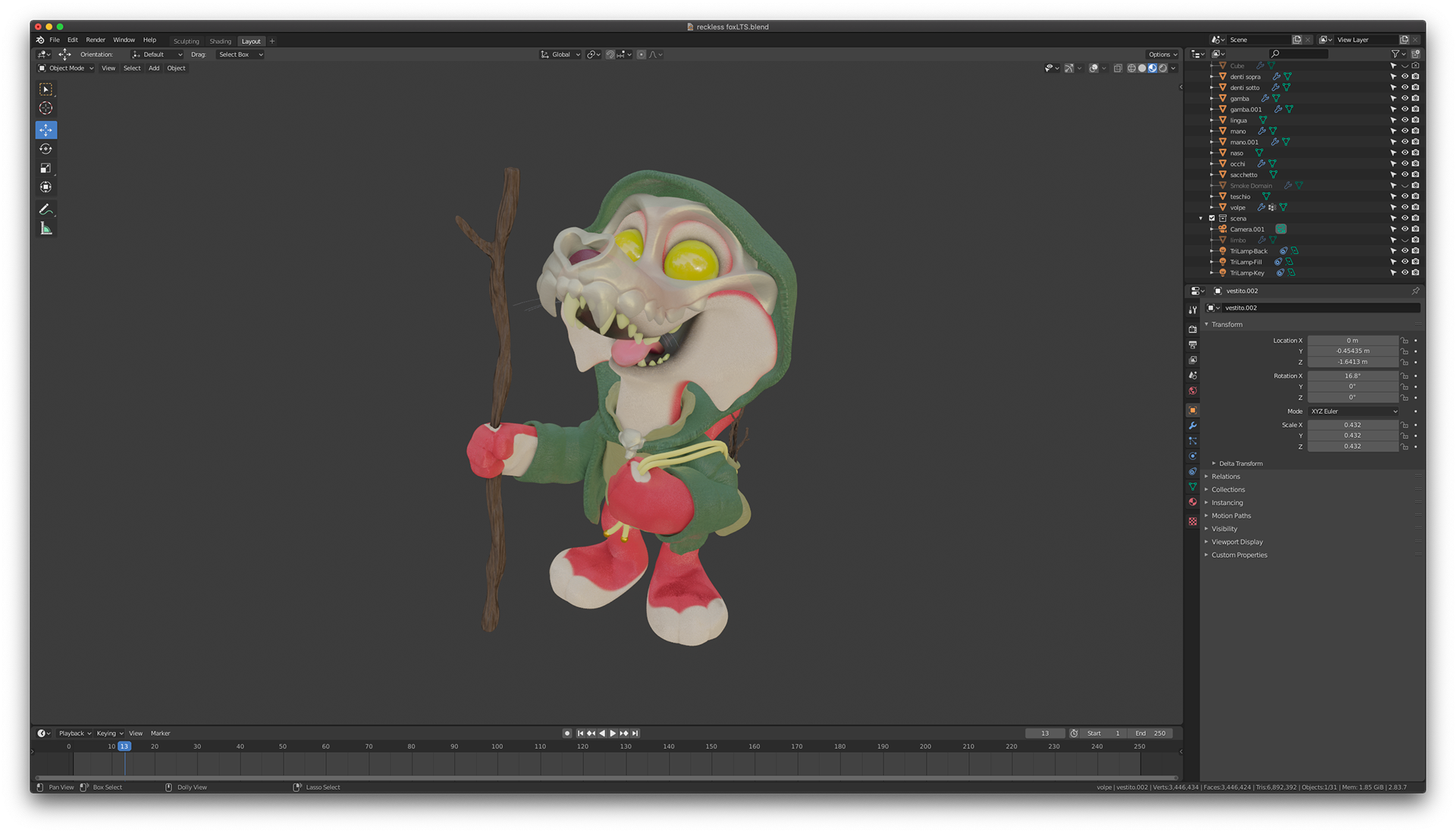Viewport: 1456px width, 833px height.
Task: Open the Material properties tab
Action: (1193, 502)
